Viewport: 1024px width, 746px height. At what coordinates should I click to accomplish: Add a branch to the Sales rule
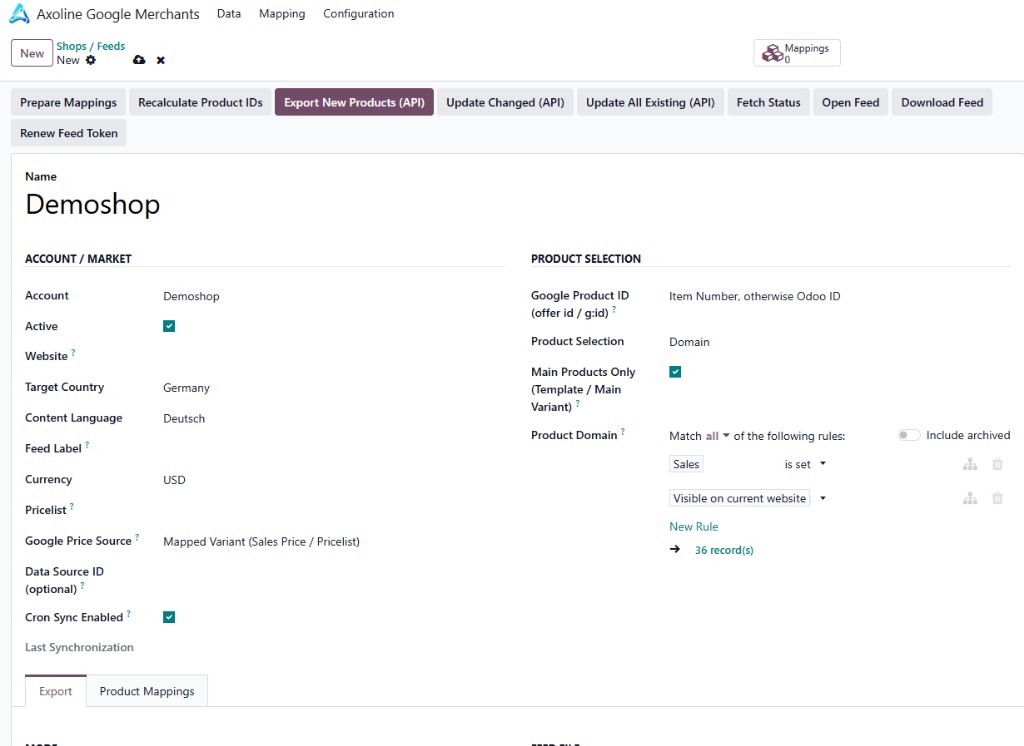click(970, 464)
